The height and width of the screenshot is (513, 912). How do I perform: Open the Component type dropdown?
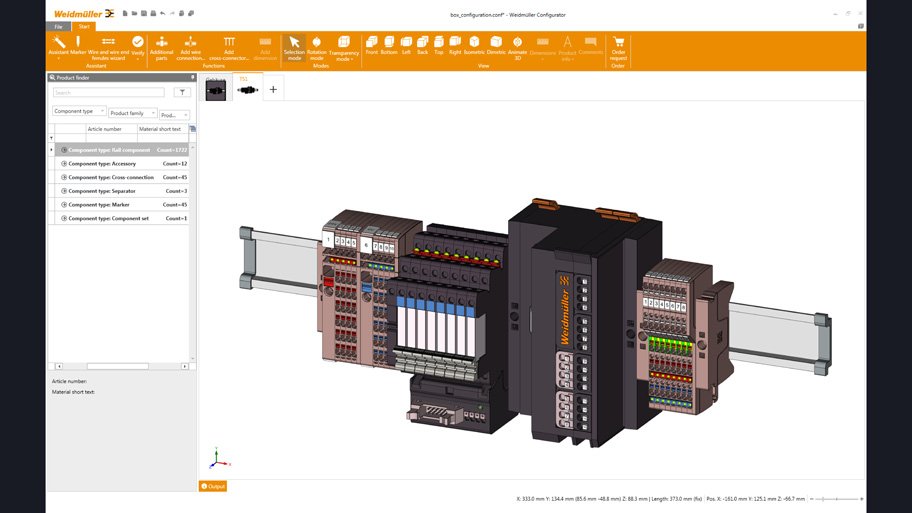pos(79,111)
